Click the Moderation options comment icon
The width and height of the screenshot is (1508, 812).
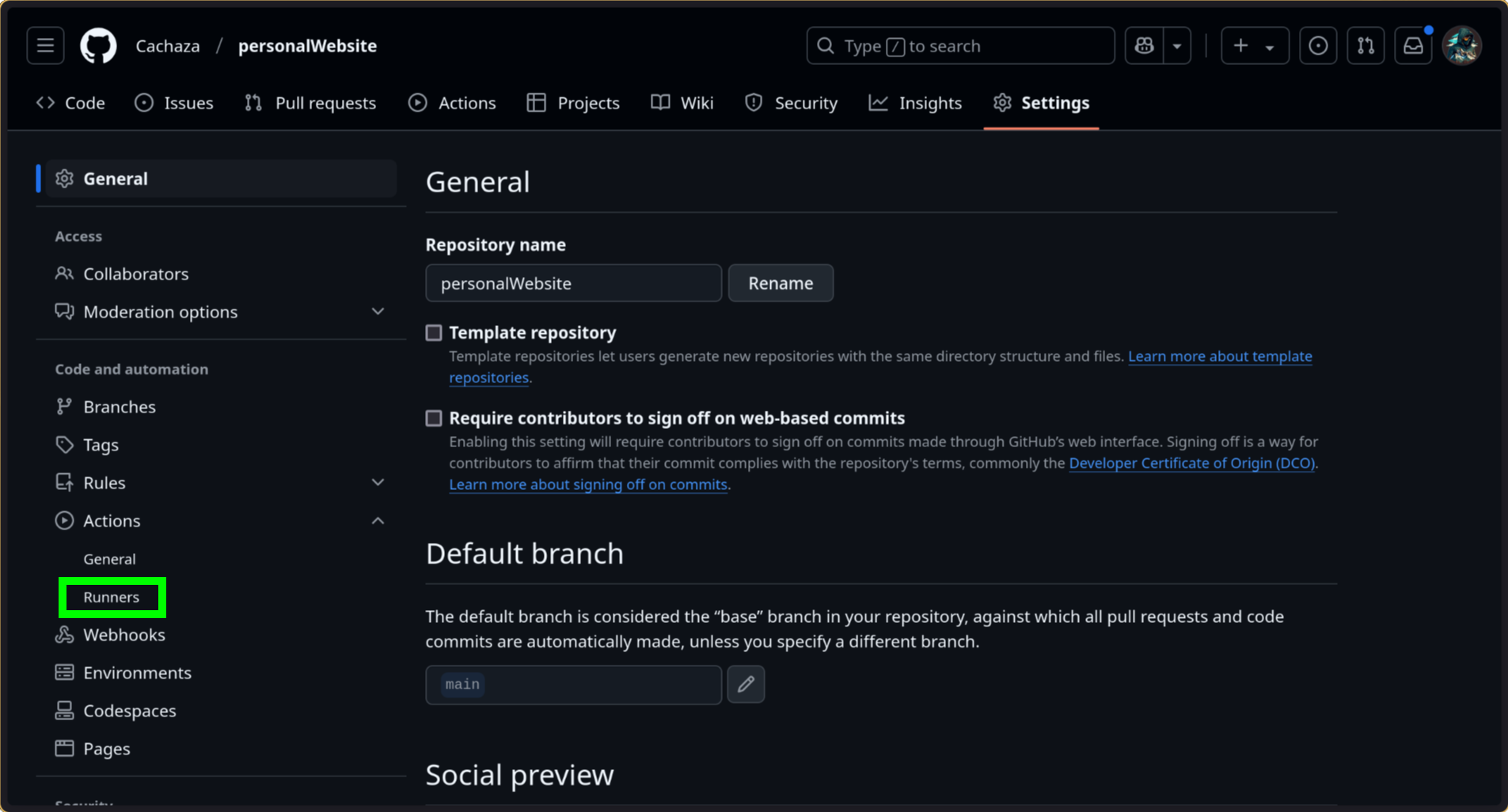click(x=64, y=312)
